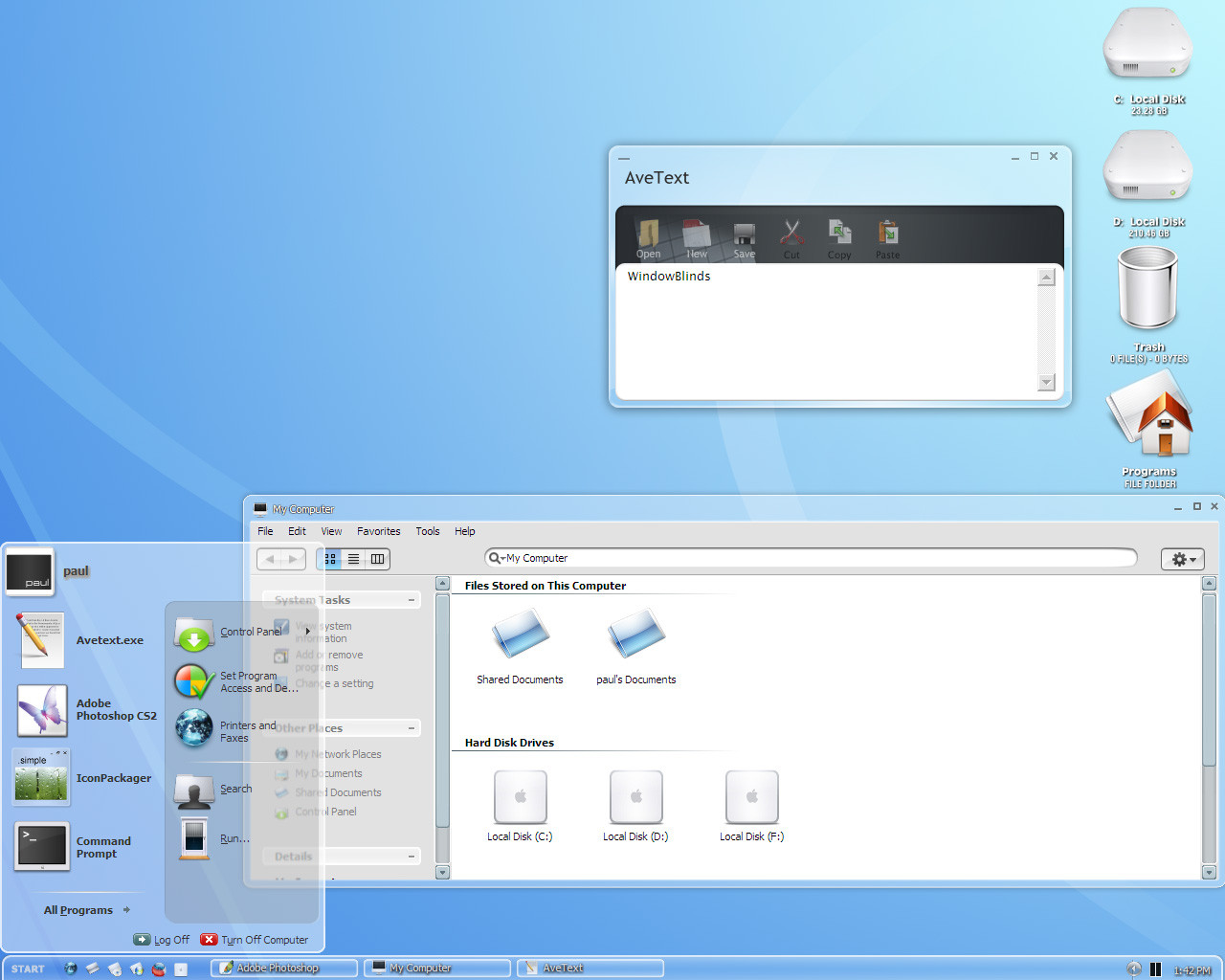Open the search magnifier dropdown
Viewport: 1225px width, 980px height.
(x=496, y=558)
